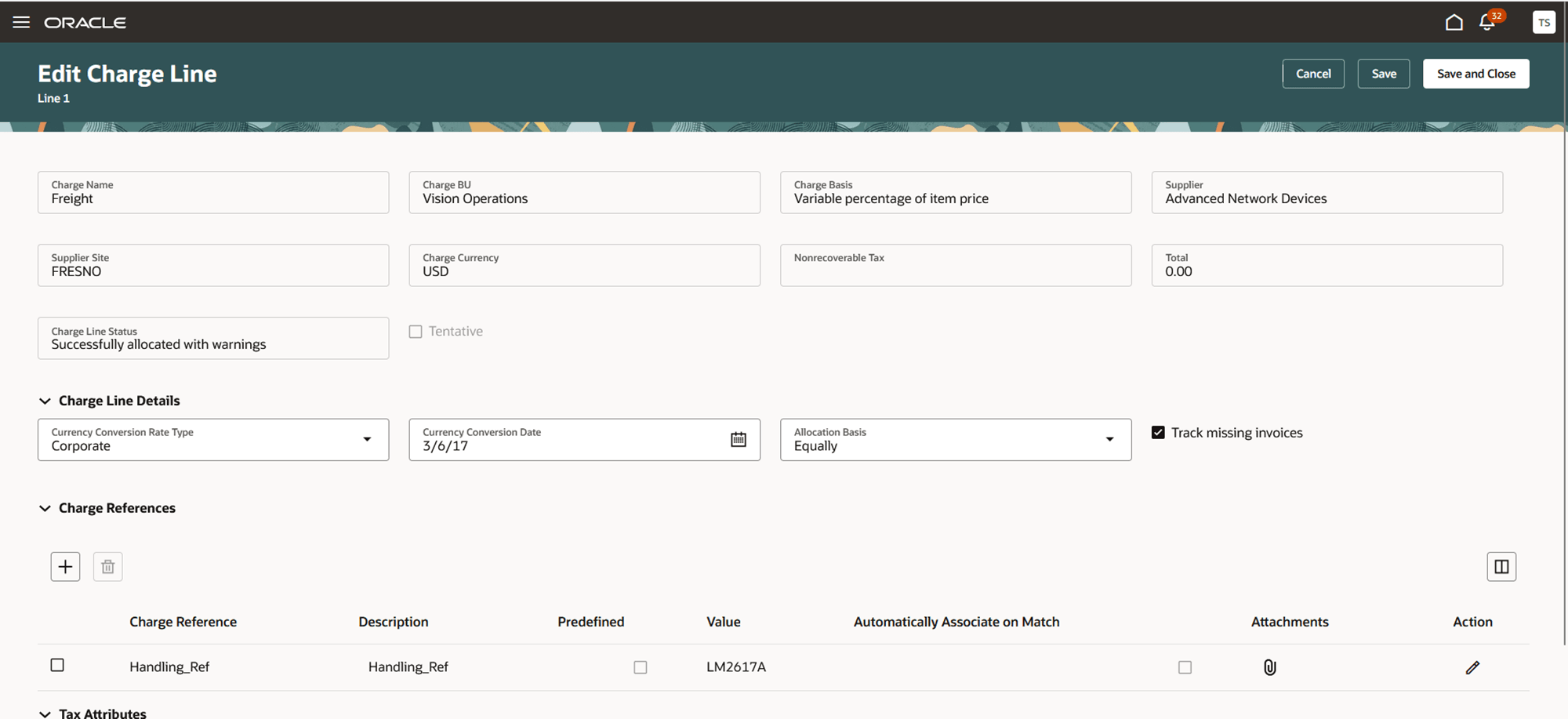This screenshot has width=1568, height=719.
Task: Open the hamburger navigation menu
Action: [21, 22]
